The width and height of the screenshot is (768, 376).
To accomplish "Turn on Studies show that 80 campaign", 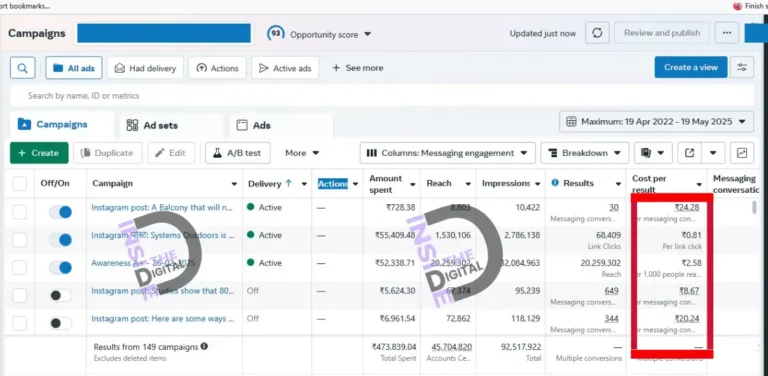I will [60, 295].
